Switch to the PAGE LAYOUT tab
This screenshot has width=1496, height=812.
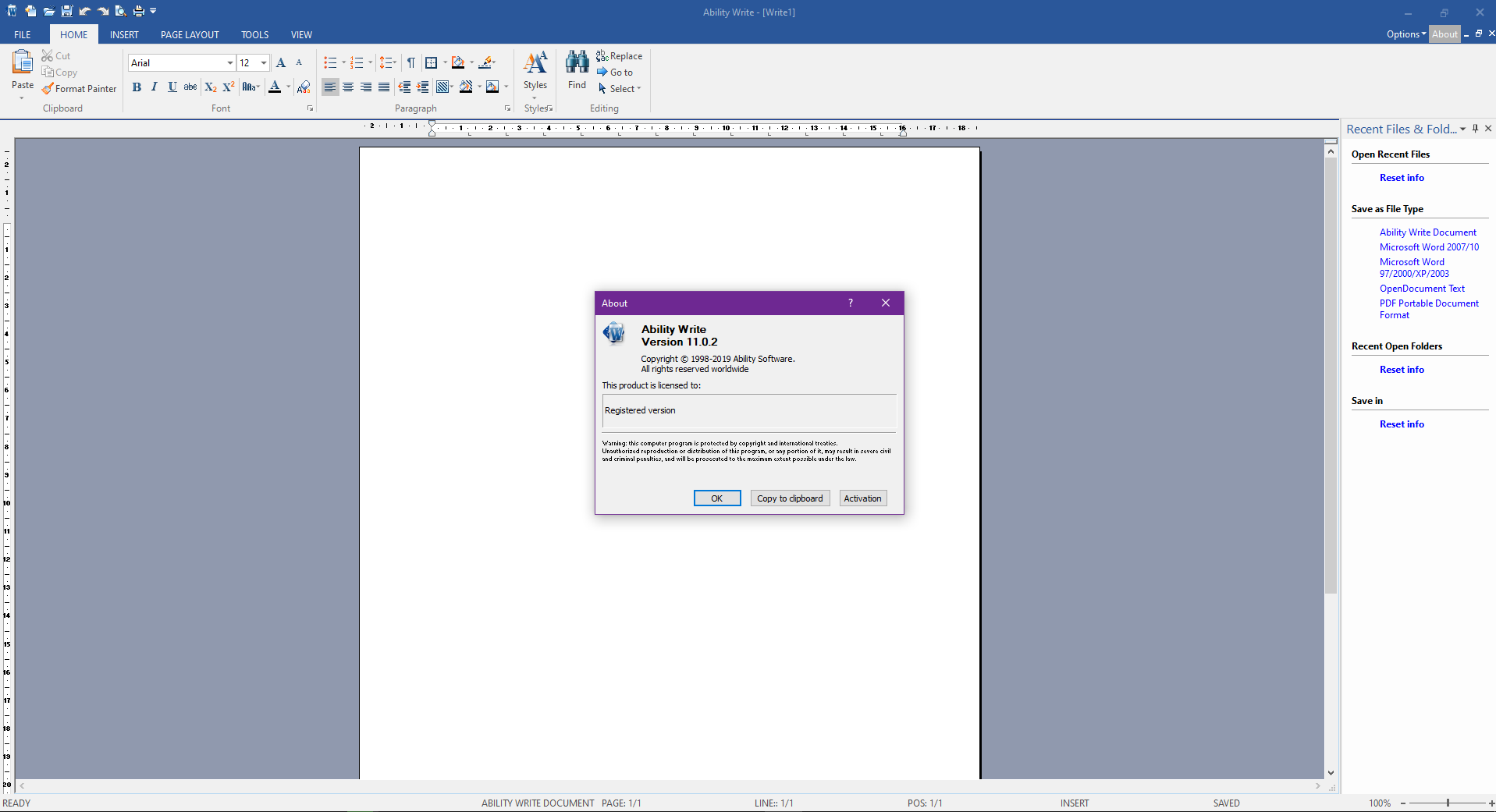190,35
